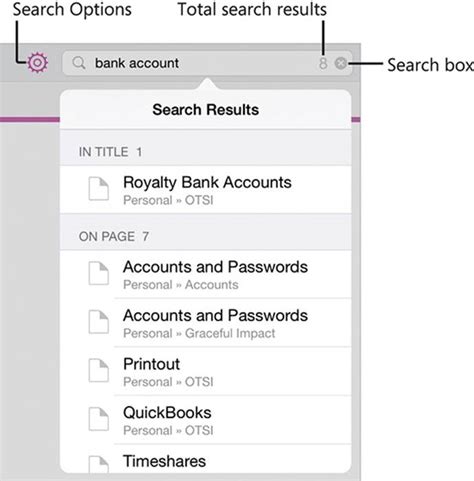Viewport: 474px width, 481px height.
Task: Click page icon for Accounts section result
Action: coord(99,273)
